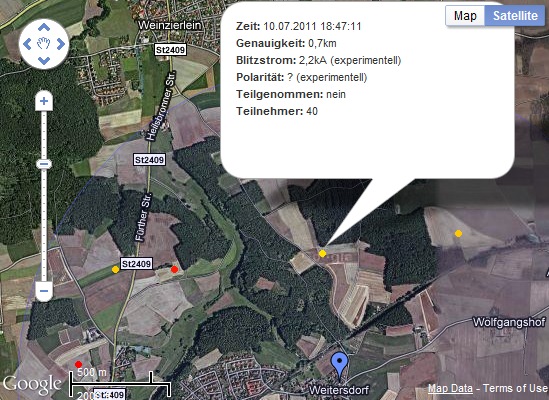Zoom in with the plus button
This screenshot has height=400, width=549.
pyautogui.click(x=44, y=101)
